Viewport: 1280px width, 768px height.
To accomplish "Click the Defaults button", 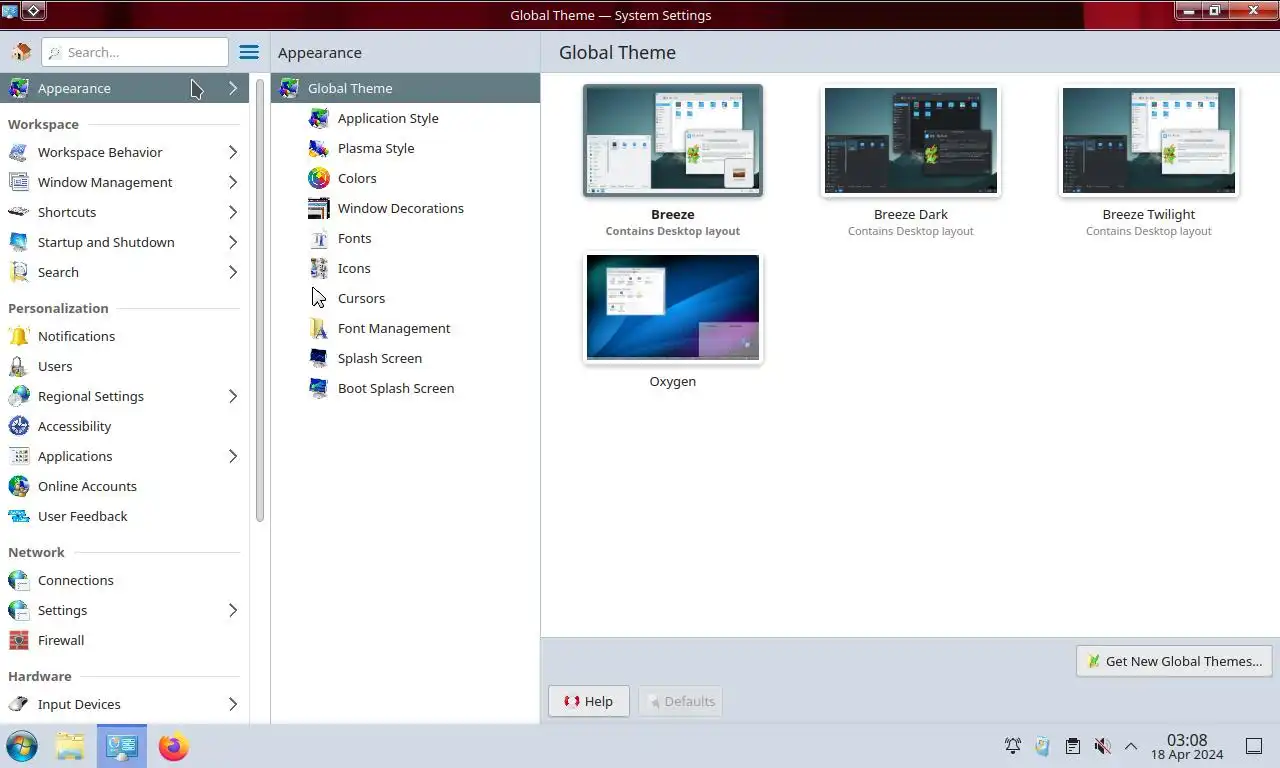I will pyautogui.click(x=680, y=701).
